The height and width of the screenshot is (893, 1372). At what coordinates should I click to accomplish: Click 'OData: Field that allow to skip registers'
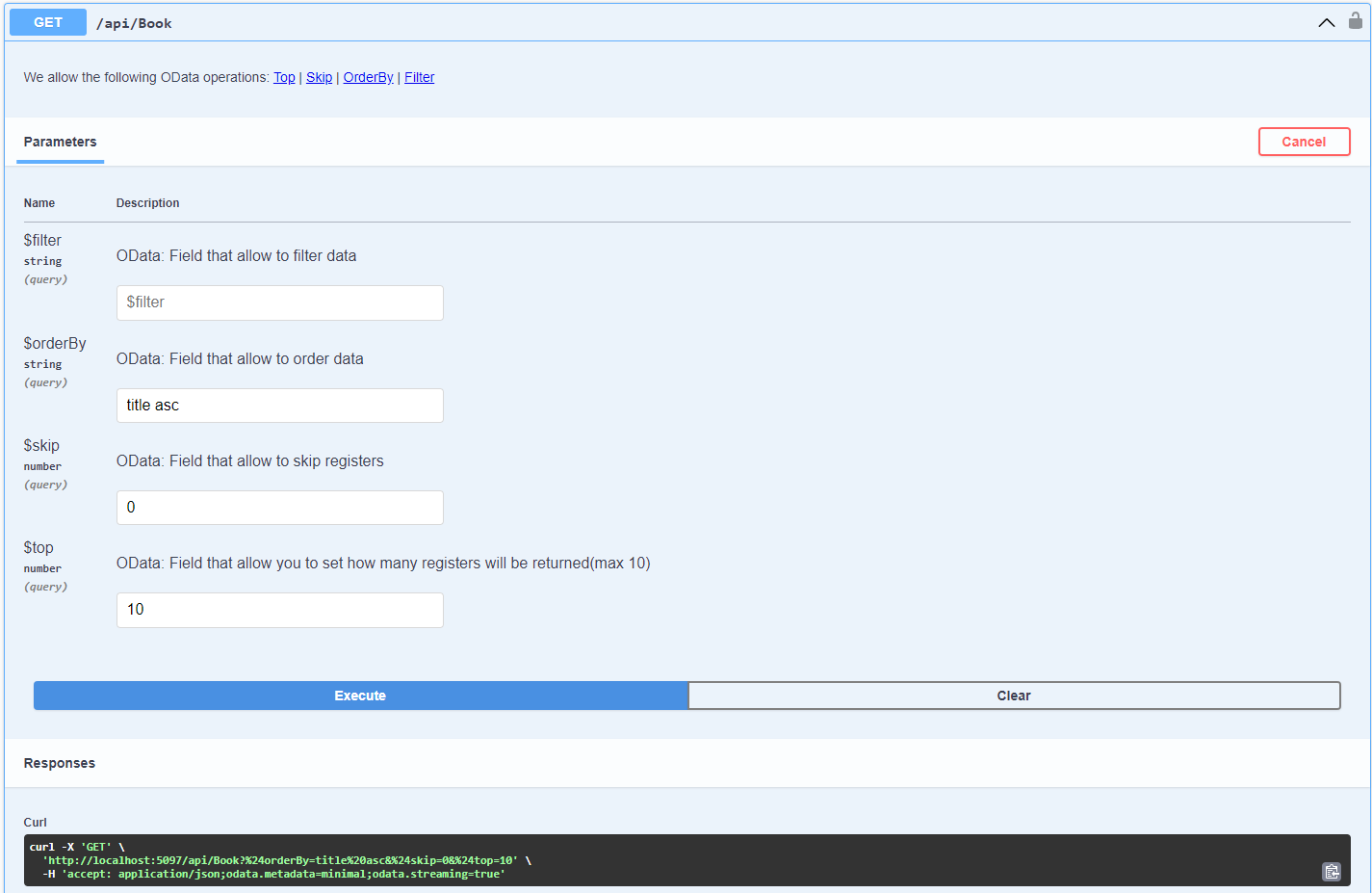click(x=250, y=460)
